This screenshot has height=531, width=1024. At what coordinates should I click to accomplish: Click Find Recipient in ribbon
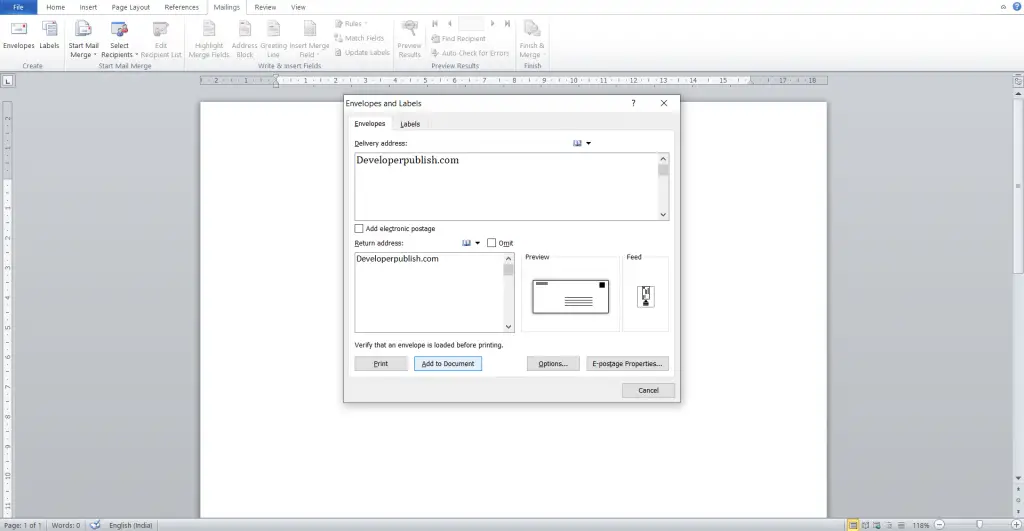[458, 39]
